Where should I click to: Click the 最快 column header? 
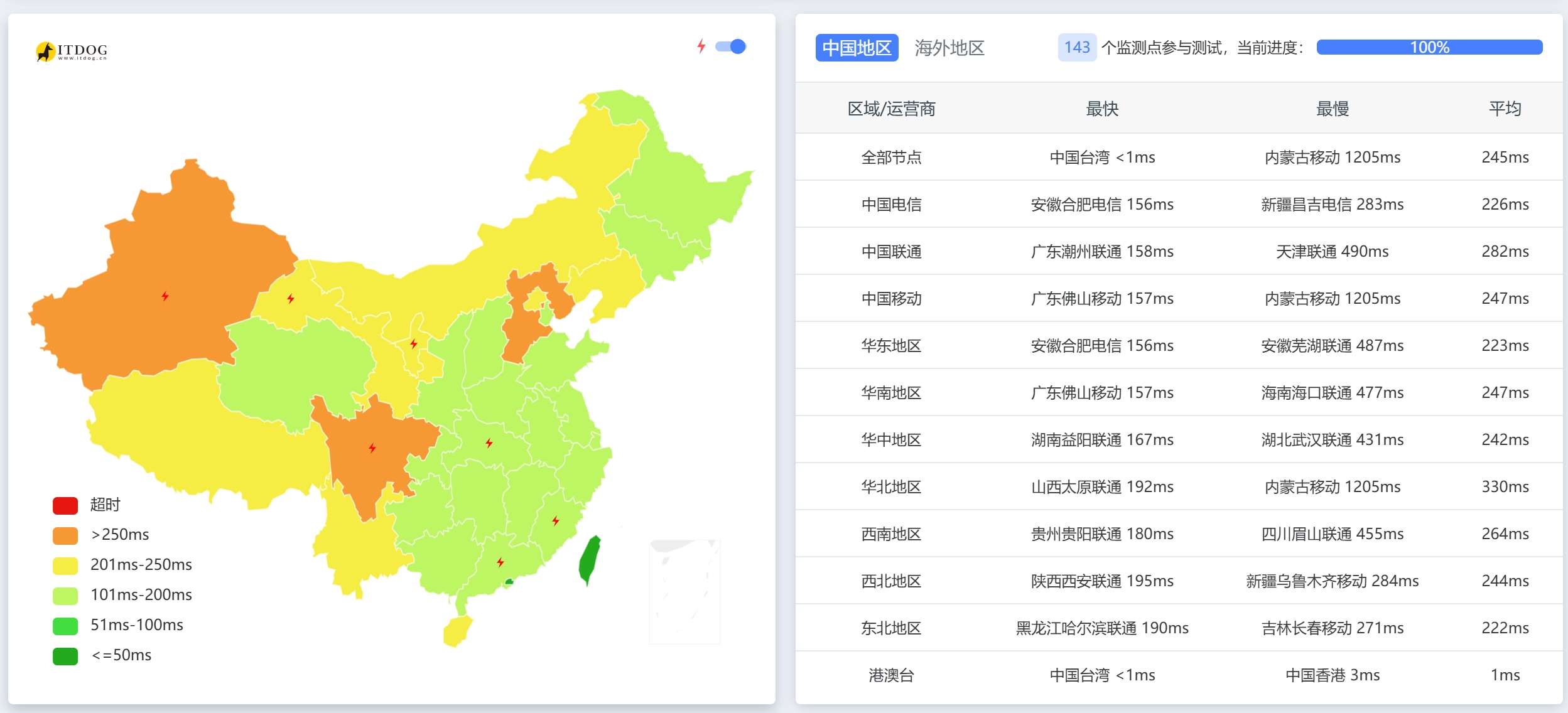click(x=1102, y=109)
